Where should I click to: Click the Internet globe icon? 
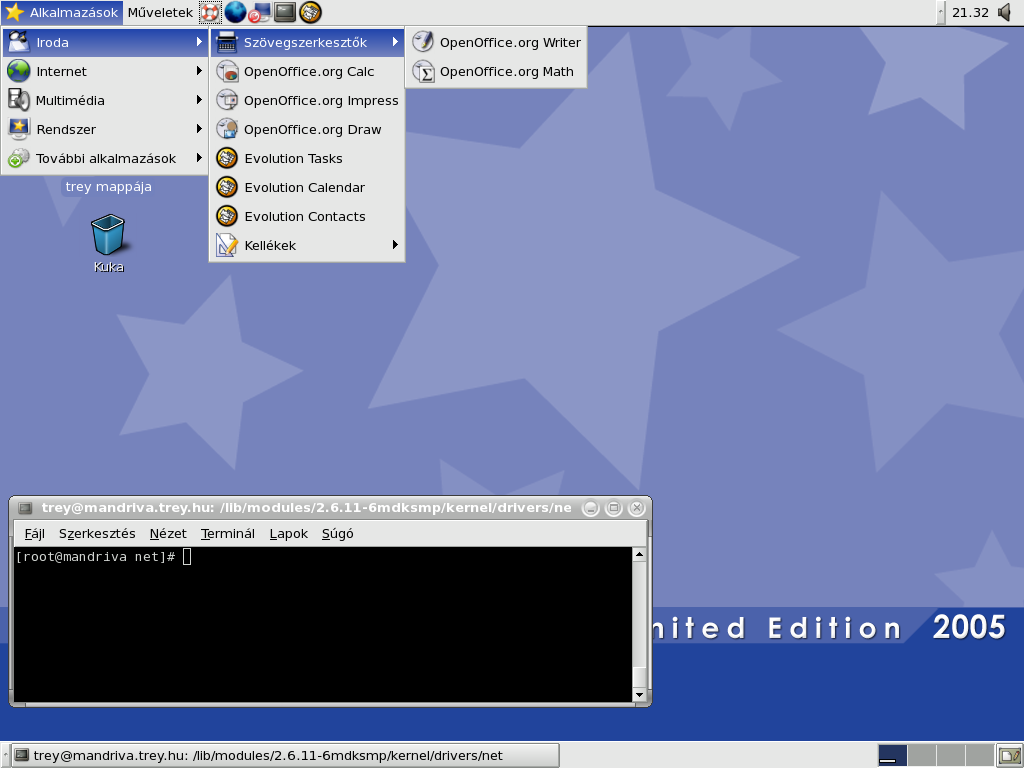pos(19,71)
